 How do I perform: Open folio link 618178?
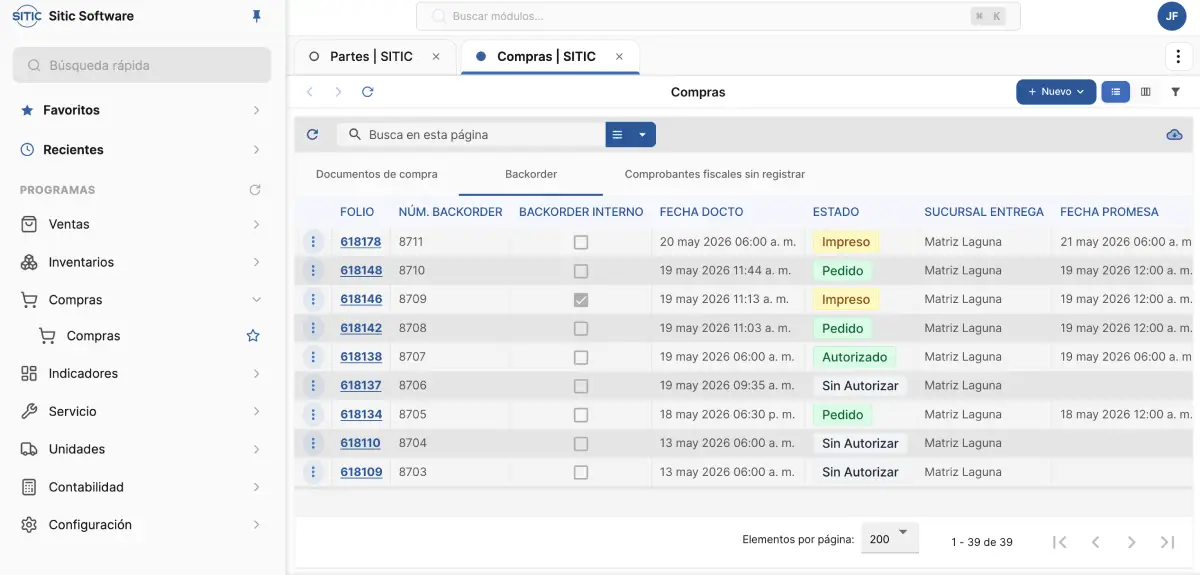361,242
